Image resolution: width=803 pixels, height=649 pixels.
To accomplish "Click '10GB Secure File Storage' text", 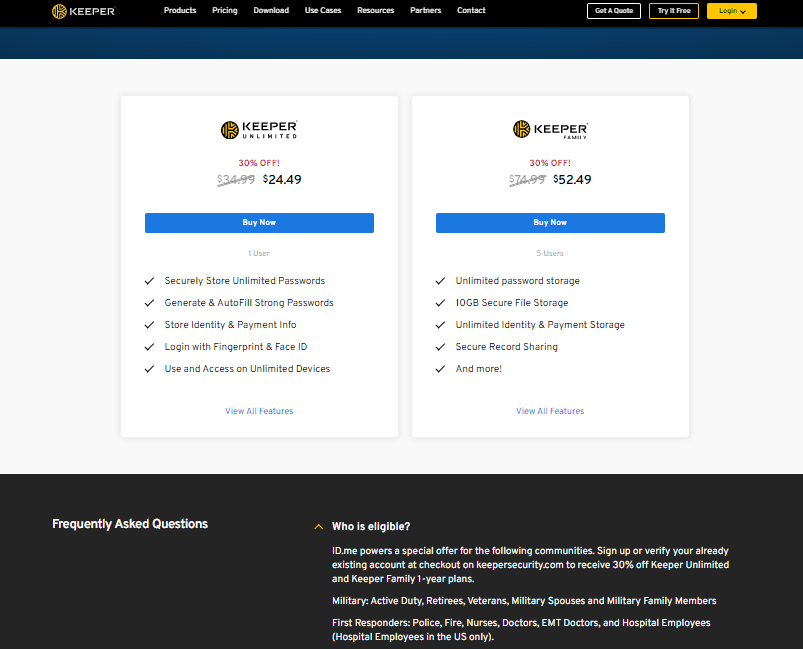I will coord(512,303).
